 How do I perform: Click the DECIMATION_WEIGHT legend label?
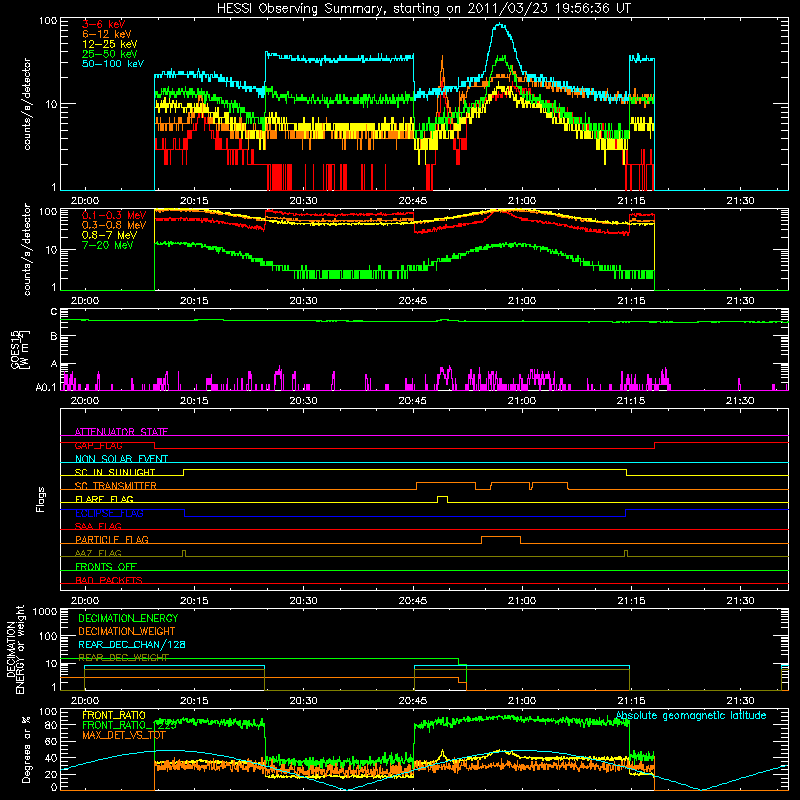tap(127, 631)
